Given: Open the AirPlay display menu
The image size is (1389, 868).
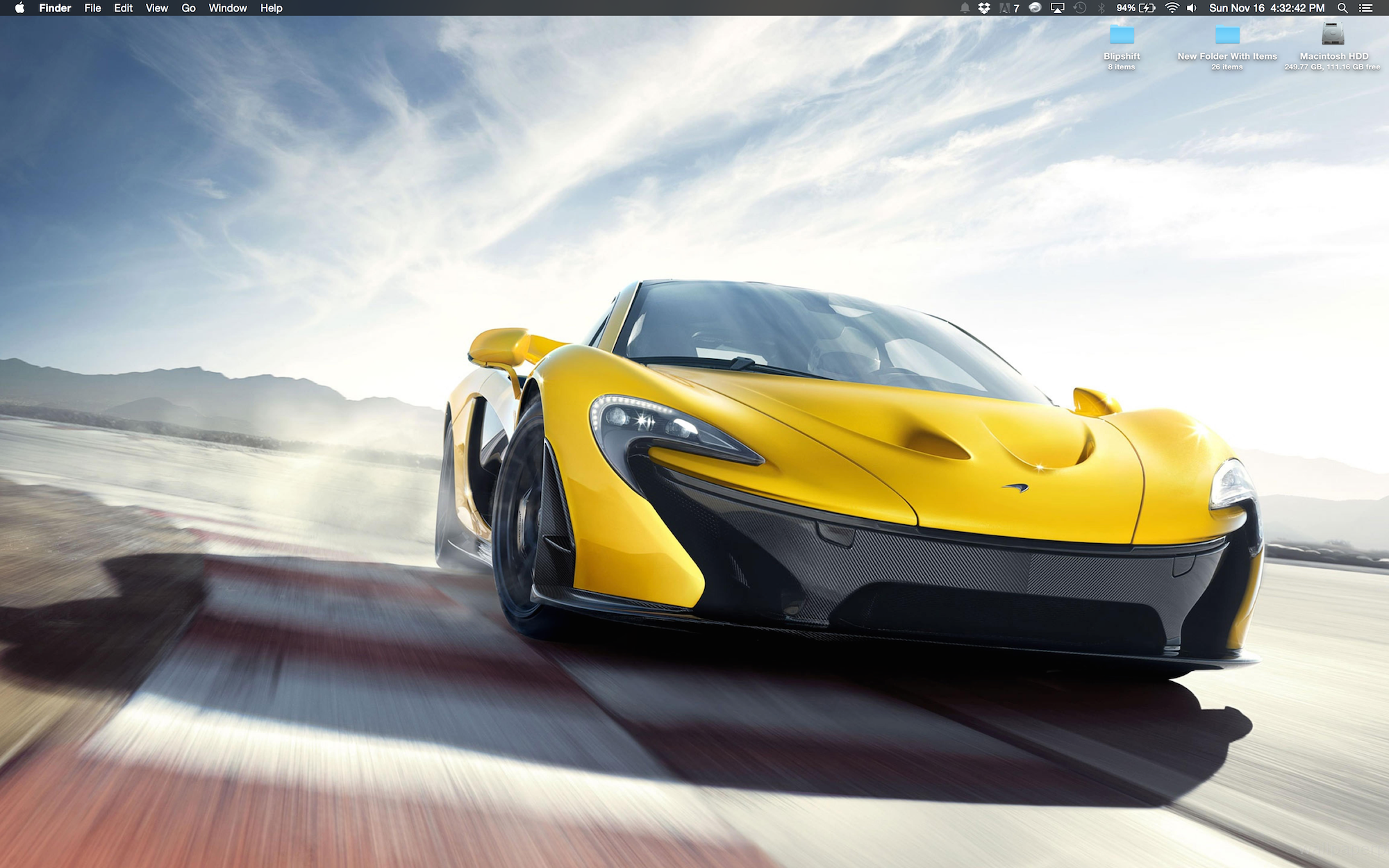Looking at the screenshot, I should [1058, 8].
